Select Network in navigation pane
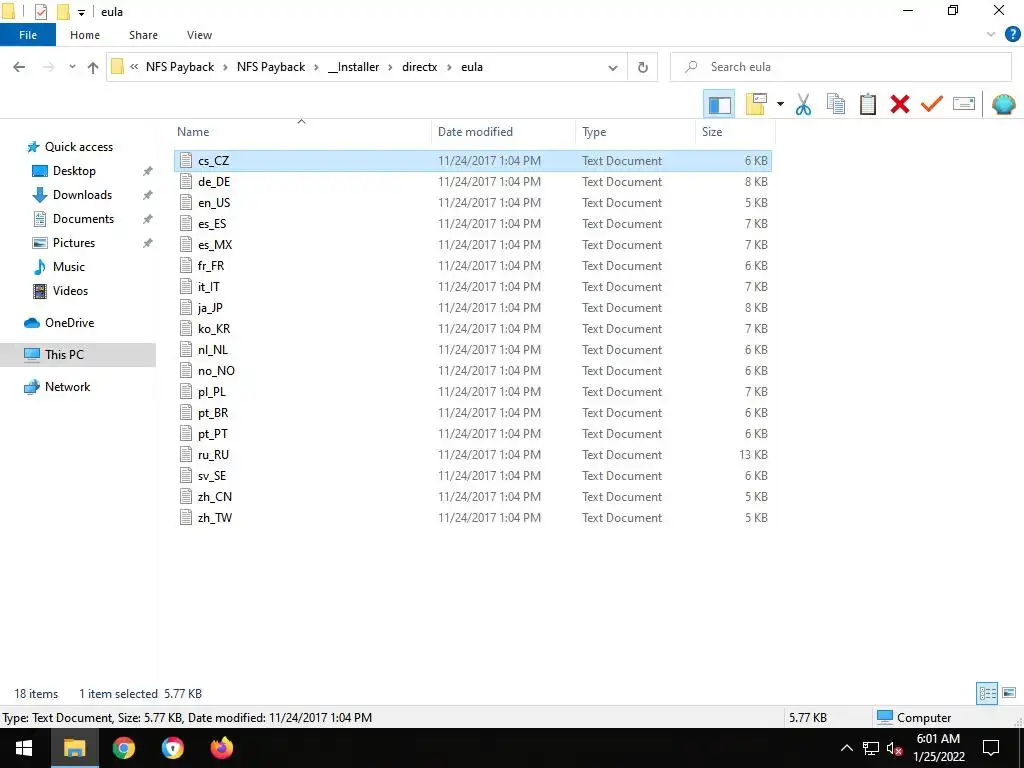 click(67, 387)
